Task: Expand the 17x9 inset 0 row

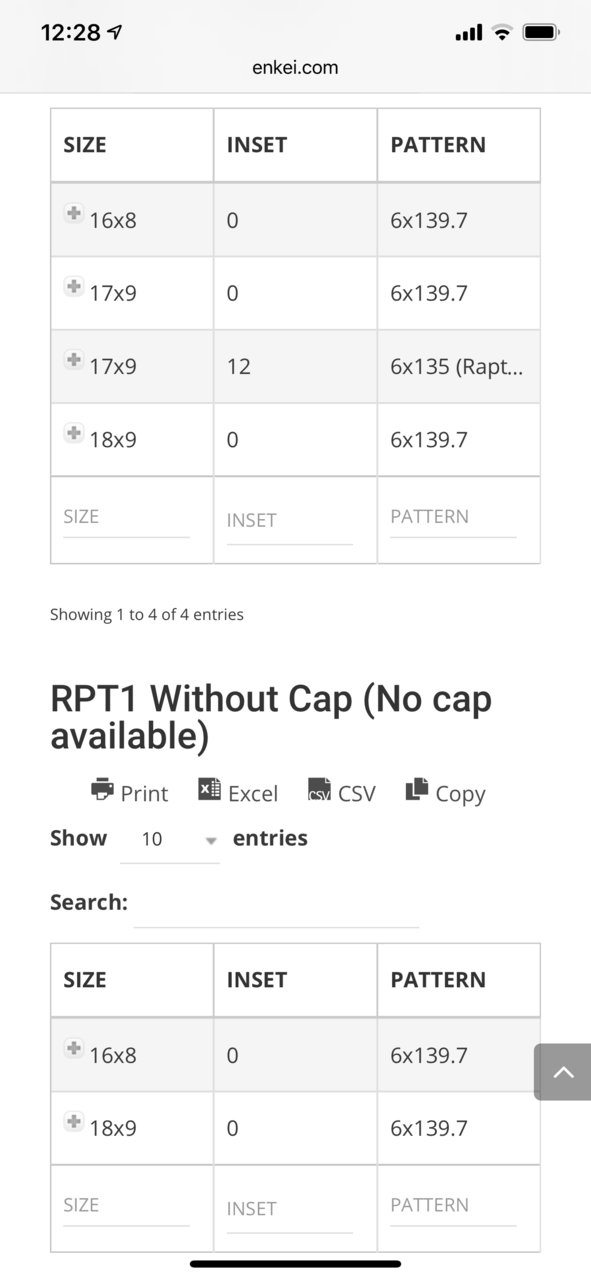Action: click(73, 287)
